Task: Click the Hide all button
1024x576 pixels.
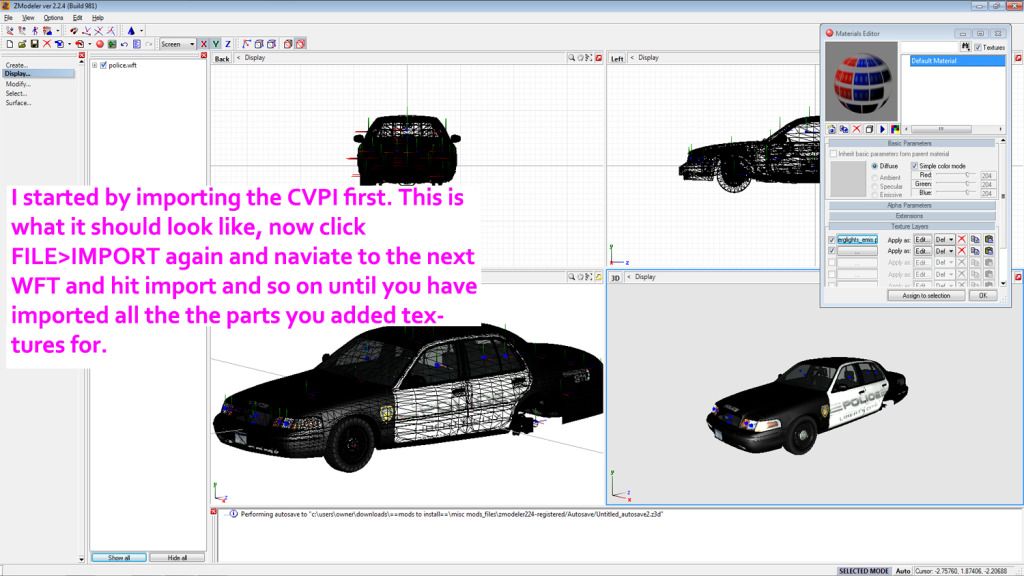Action: [177, 558]
